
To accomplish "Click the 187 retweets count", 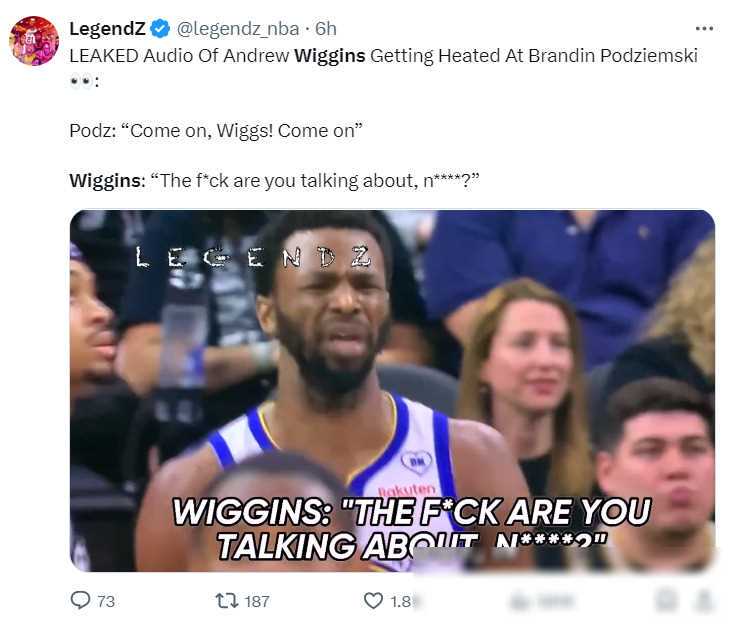I will (257, 601).
